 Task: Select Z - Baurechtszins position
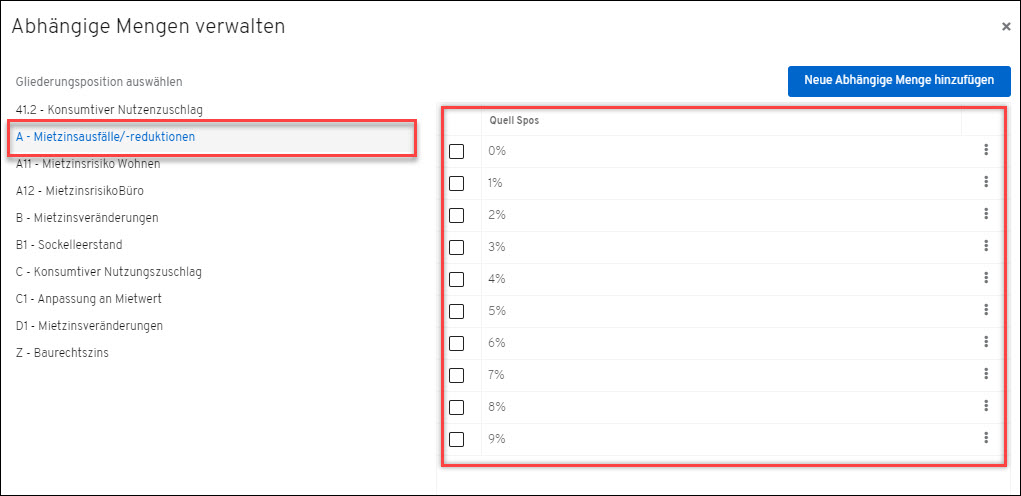[x=62, y=353]
